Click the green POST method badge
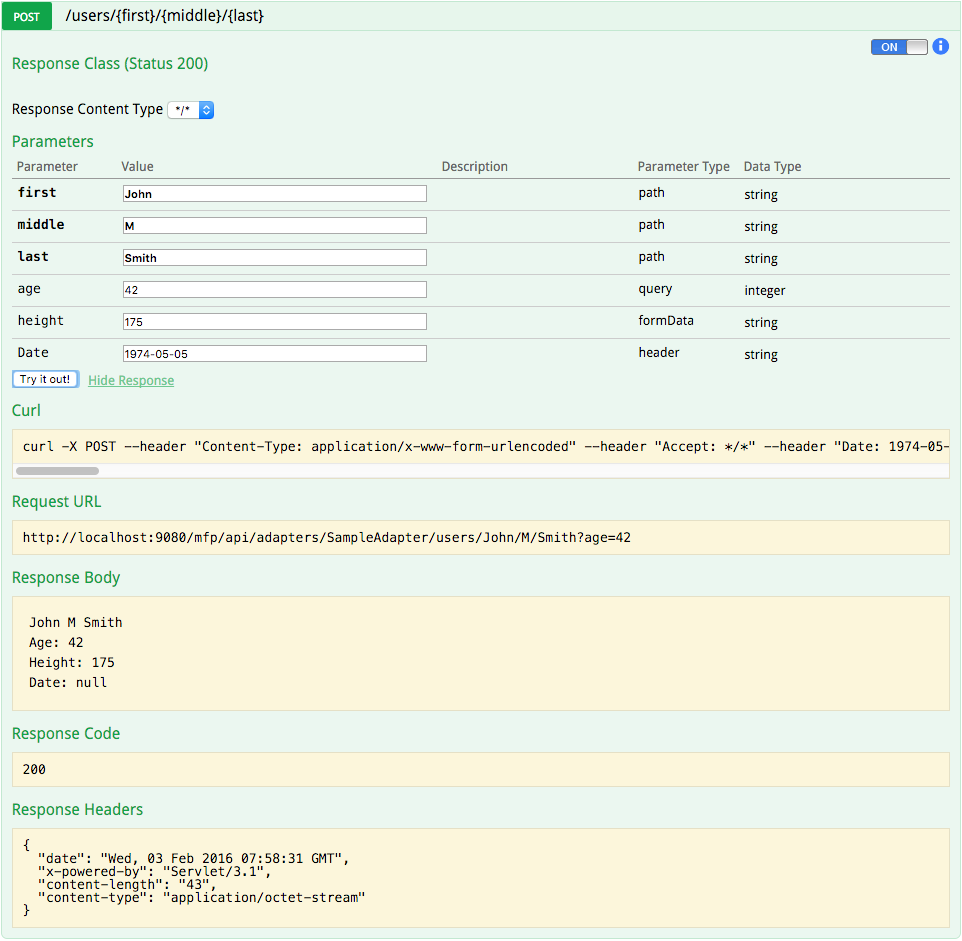 (27, 17)
